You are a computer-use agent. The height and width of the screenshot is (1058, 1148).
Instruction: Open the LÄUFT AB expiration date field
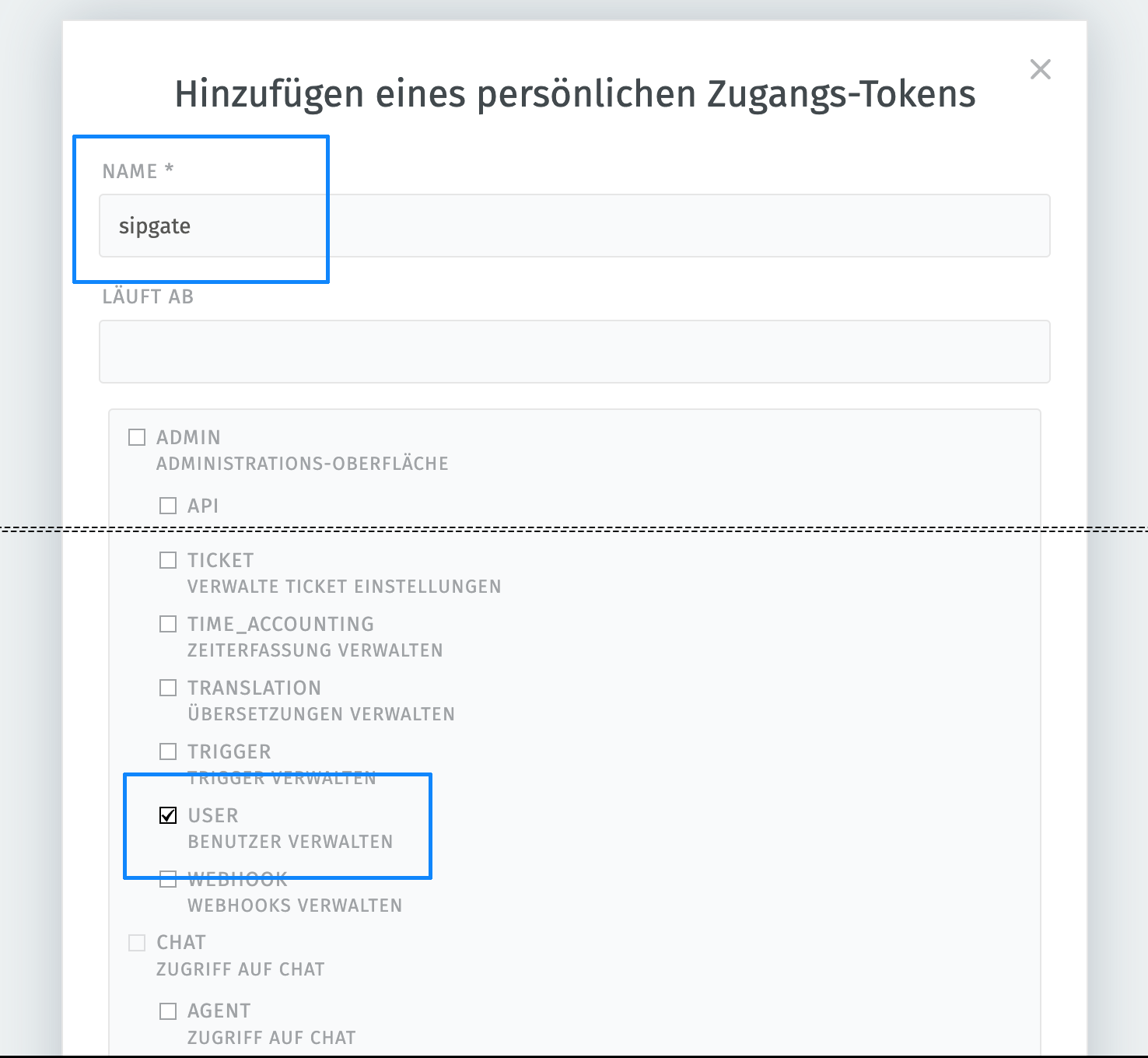[x=574, y=352]
